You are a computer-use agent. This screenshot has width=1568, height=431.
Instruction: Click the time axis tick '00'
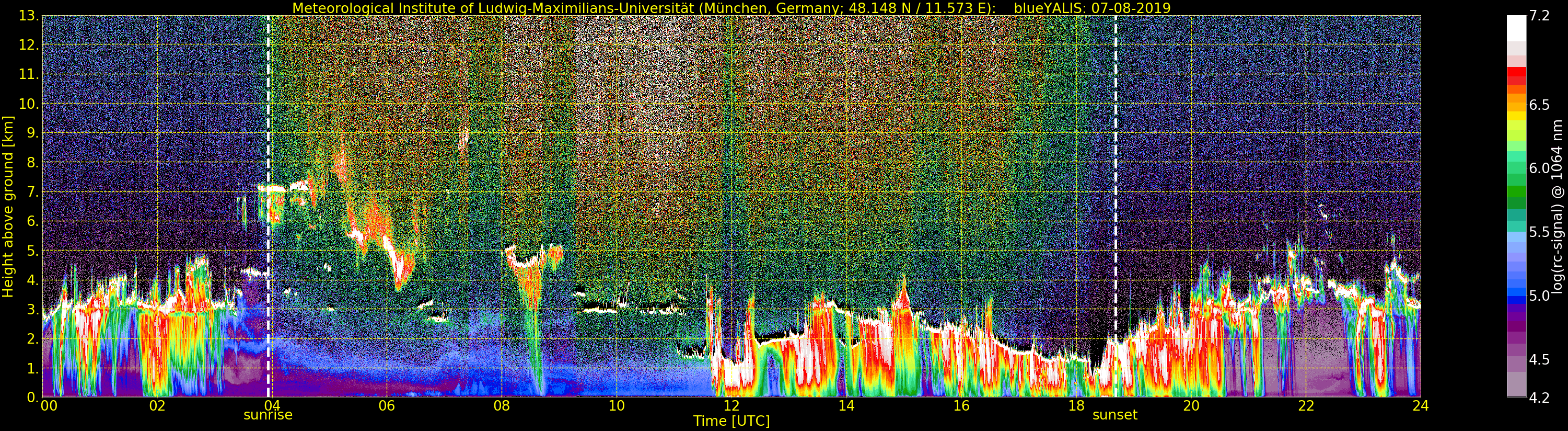pos(49,405)
